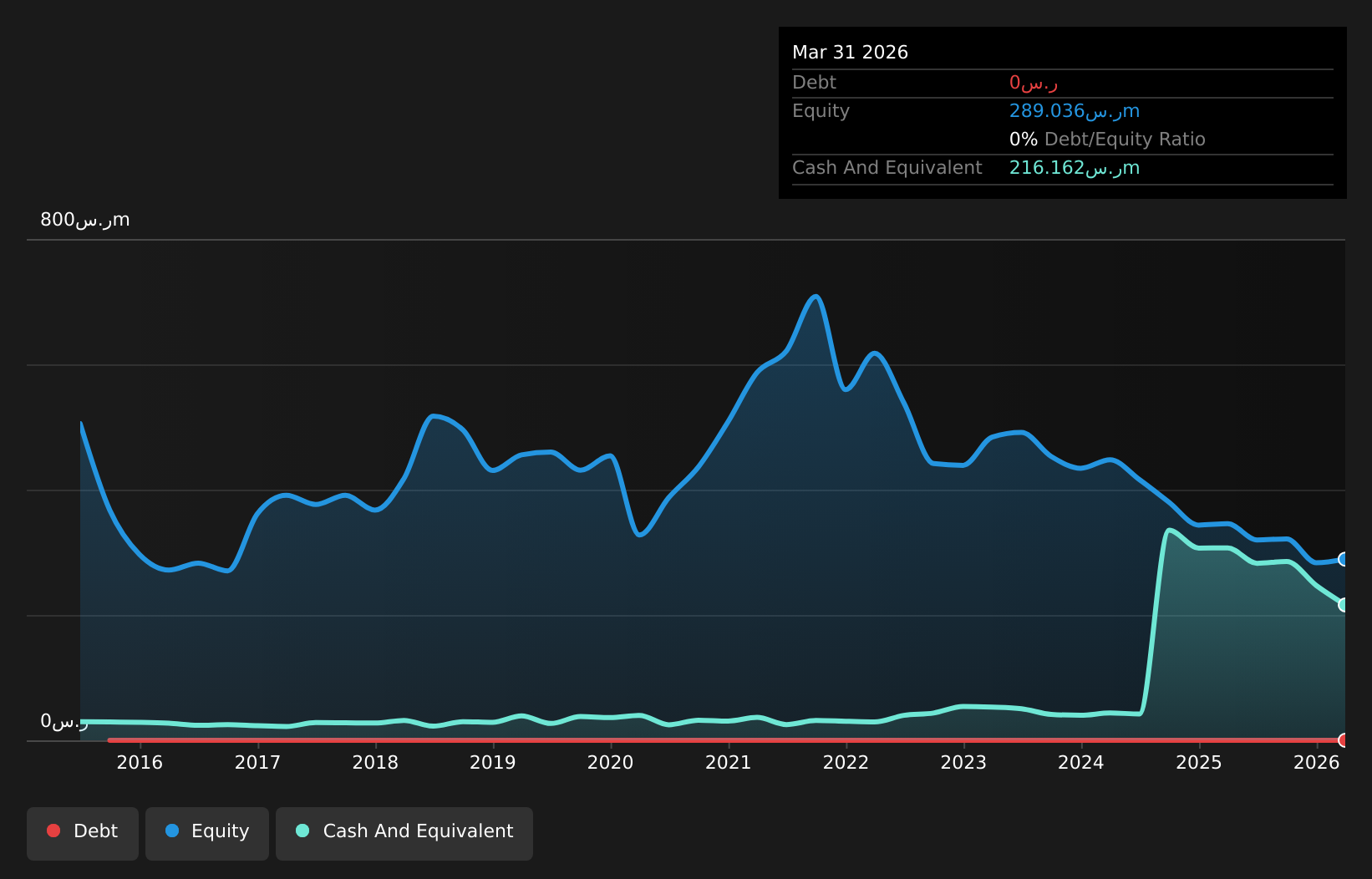
Task: Click the tooltip date Mar 31 2026
Action: click(x=850, y=53)
